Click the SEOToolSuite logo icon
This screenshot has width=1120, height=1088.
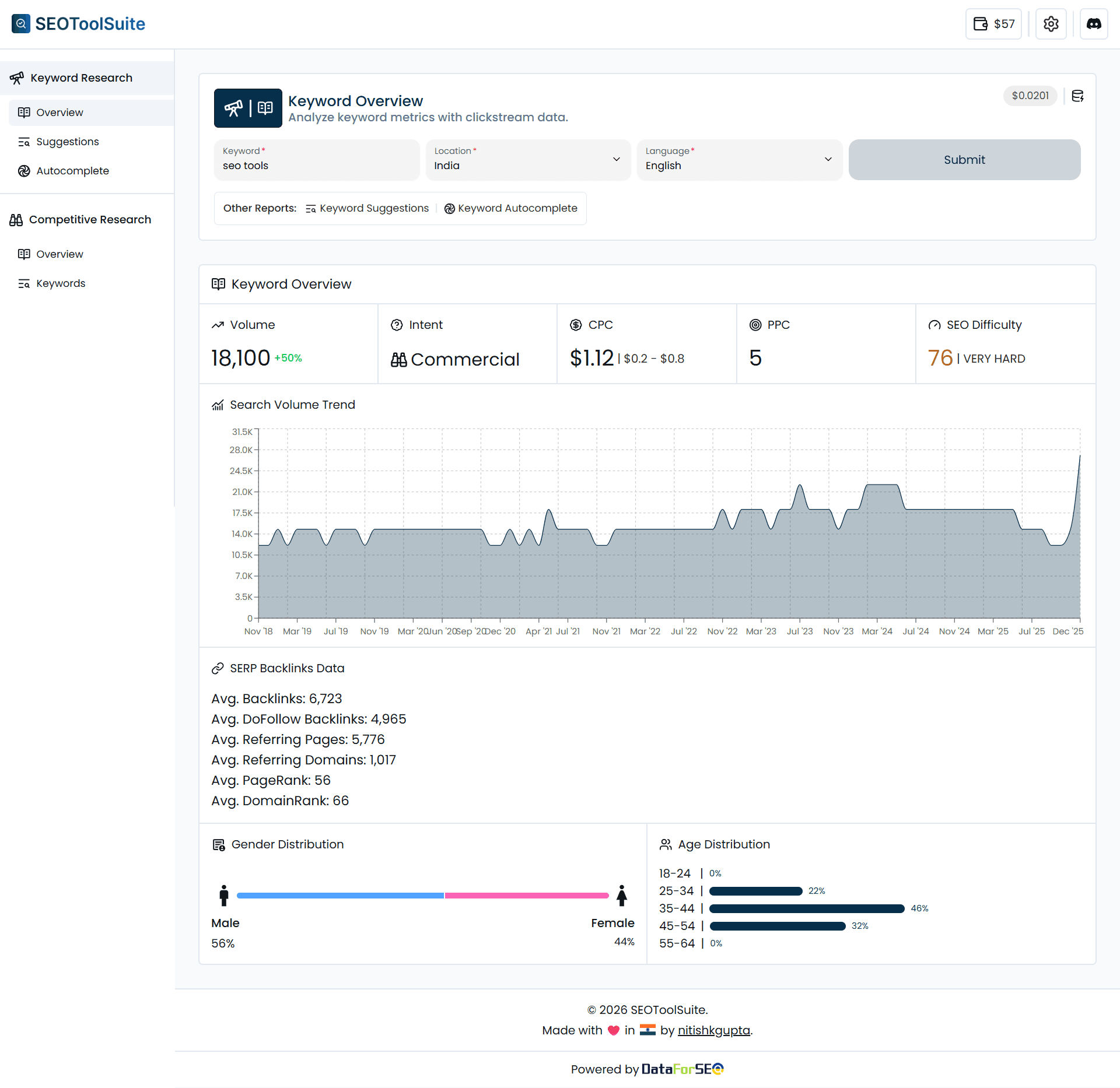(x=21, y=24)
